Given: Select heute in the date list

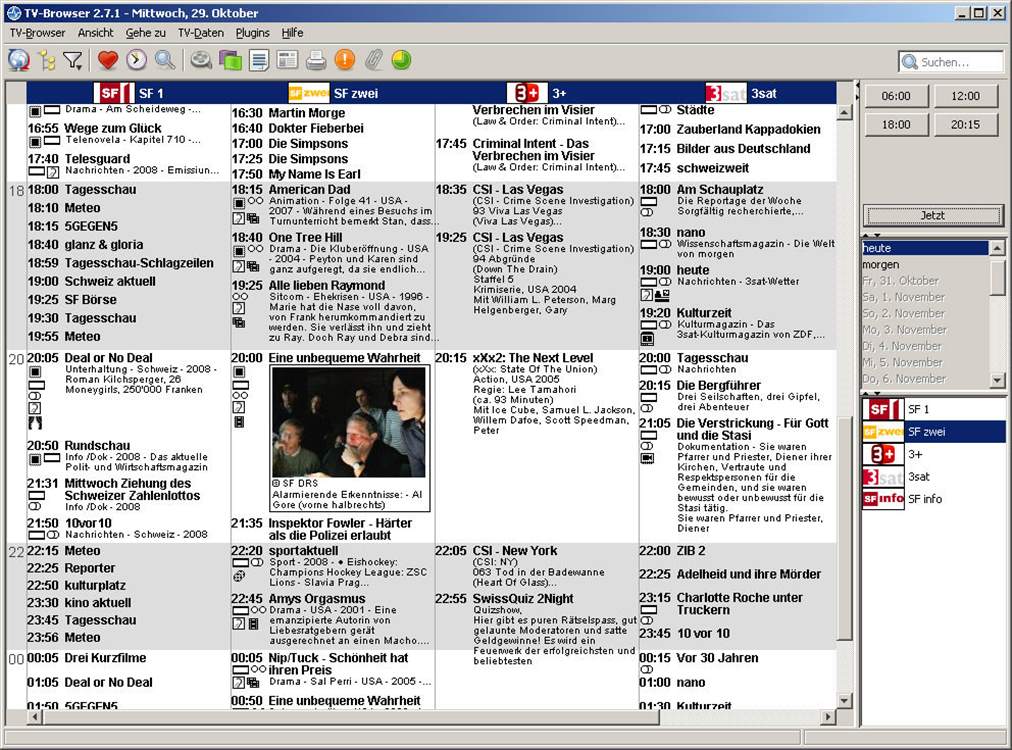Looking at the screenshot, I should coord(925,248).
